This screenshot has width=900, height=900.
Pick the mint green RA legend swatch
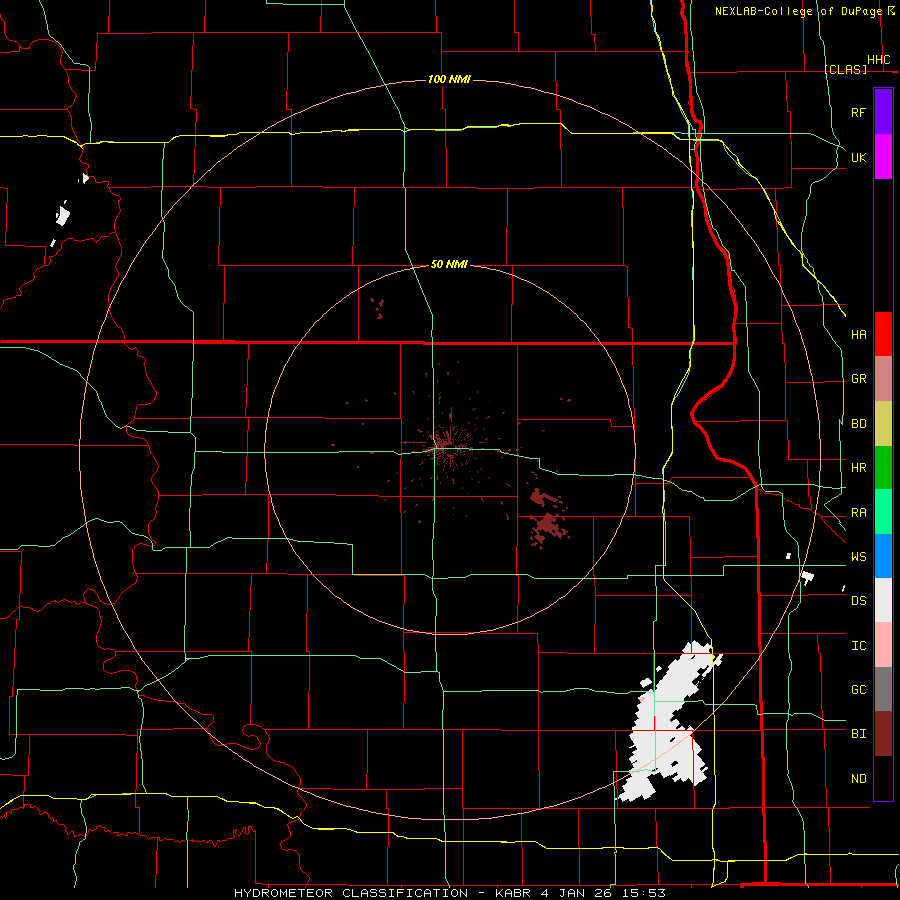click(x=883, y=512)
